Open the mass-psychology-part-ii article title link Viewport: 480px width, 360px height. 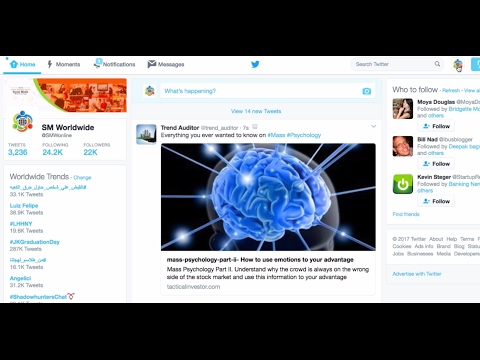point(260,260)
